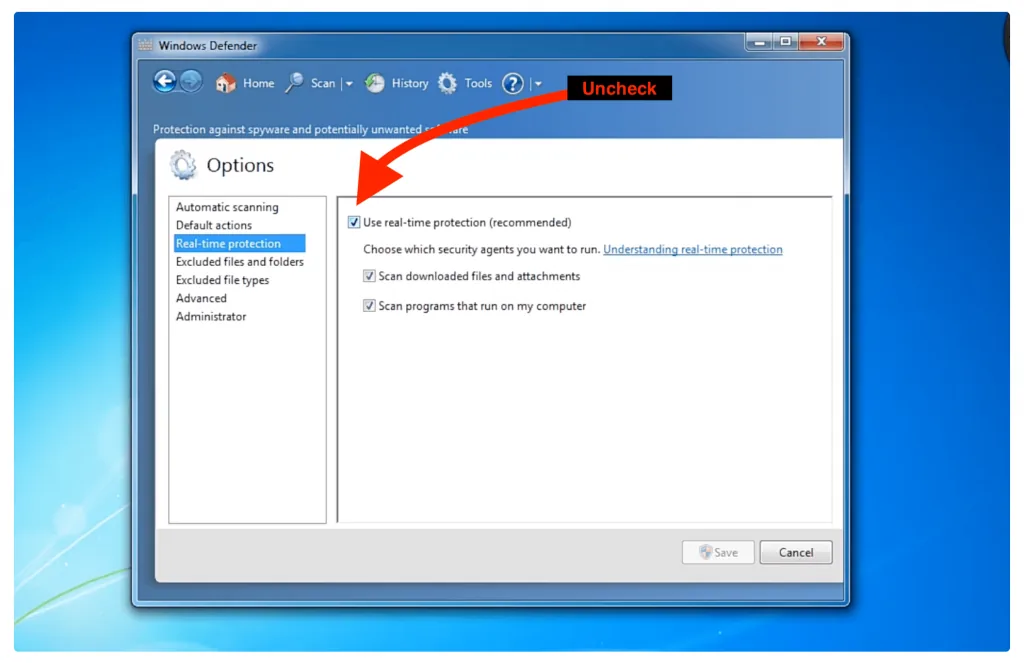The width and height of the screenshot is (1024, 663).
Task: Select Advanced in options list
Action: (x=201, y=299)
